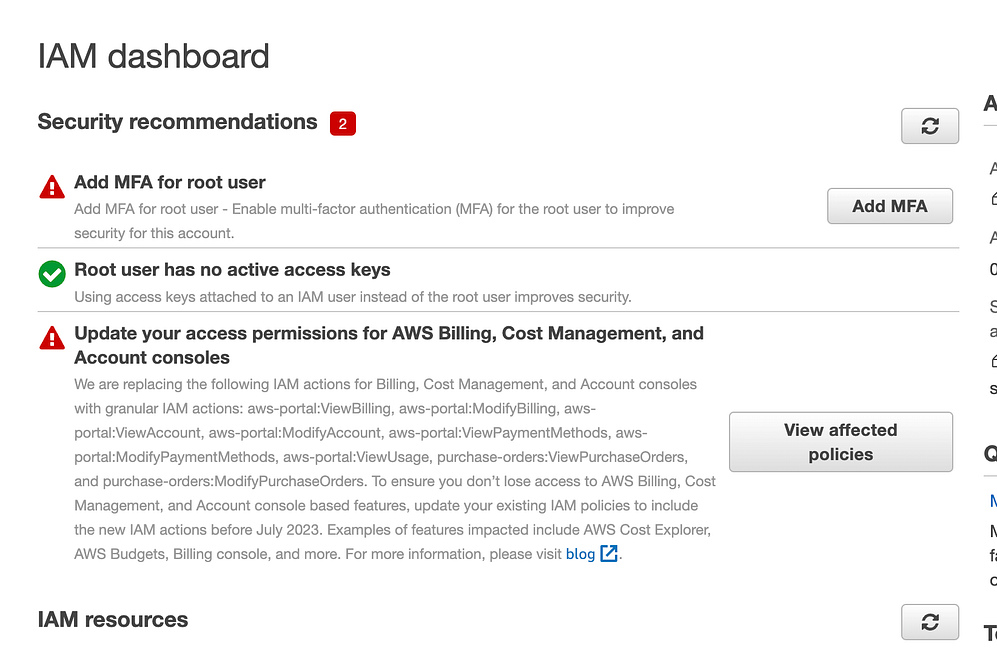Select the IAM dashboard page title
This screenshot has width=997, height=651.
[x=153, y=56]
